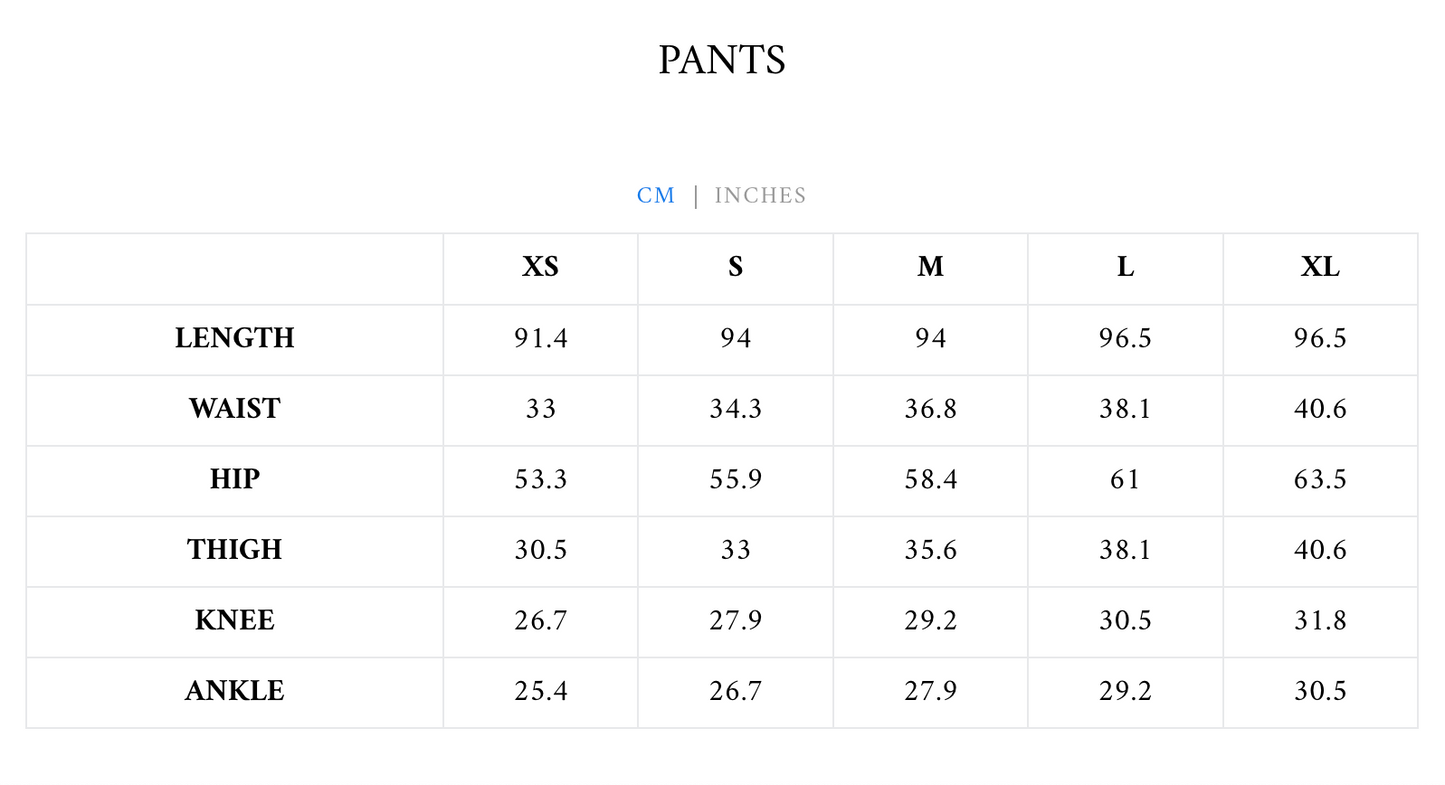Select the XS size column header
Viewport: 1445px width, 785px height.
pyautogui.click(x=540, y=268)
